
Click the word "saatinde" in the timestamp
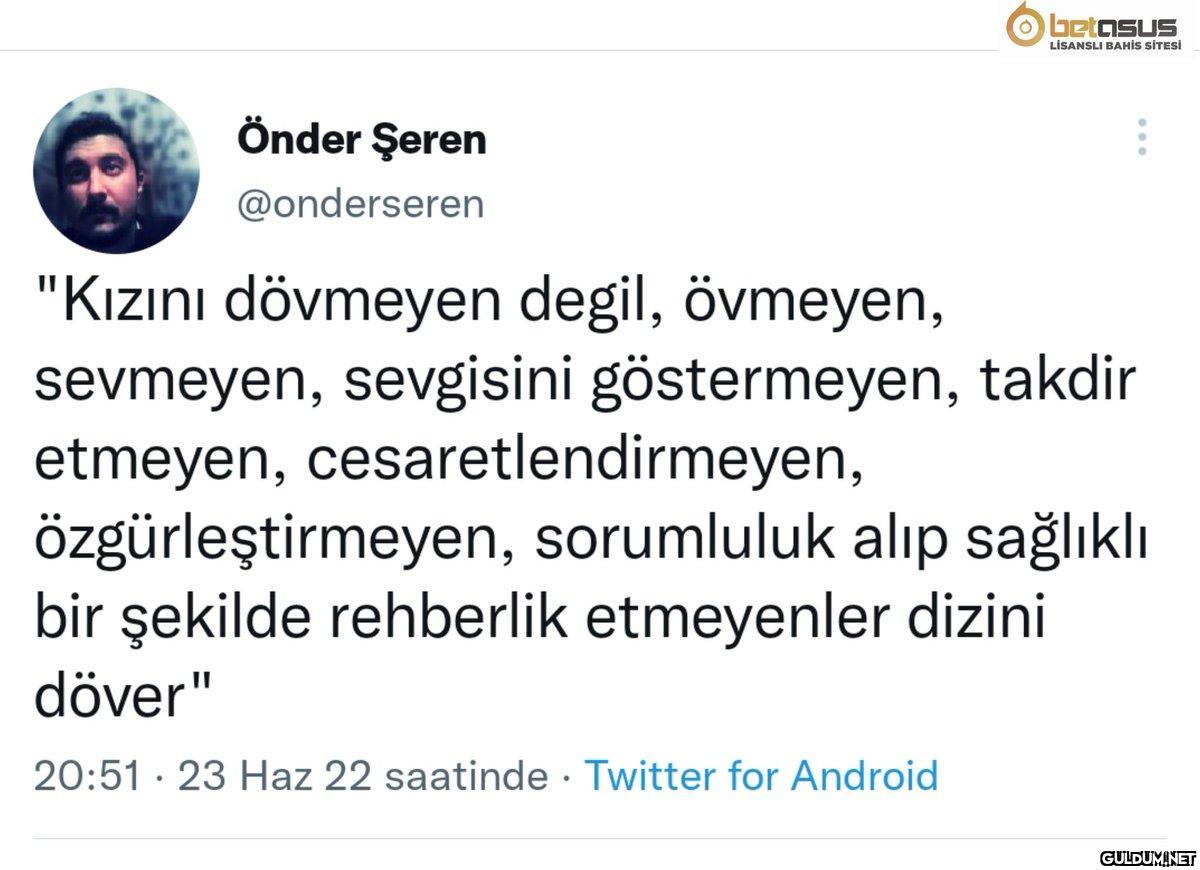click(x=466, y=776)
